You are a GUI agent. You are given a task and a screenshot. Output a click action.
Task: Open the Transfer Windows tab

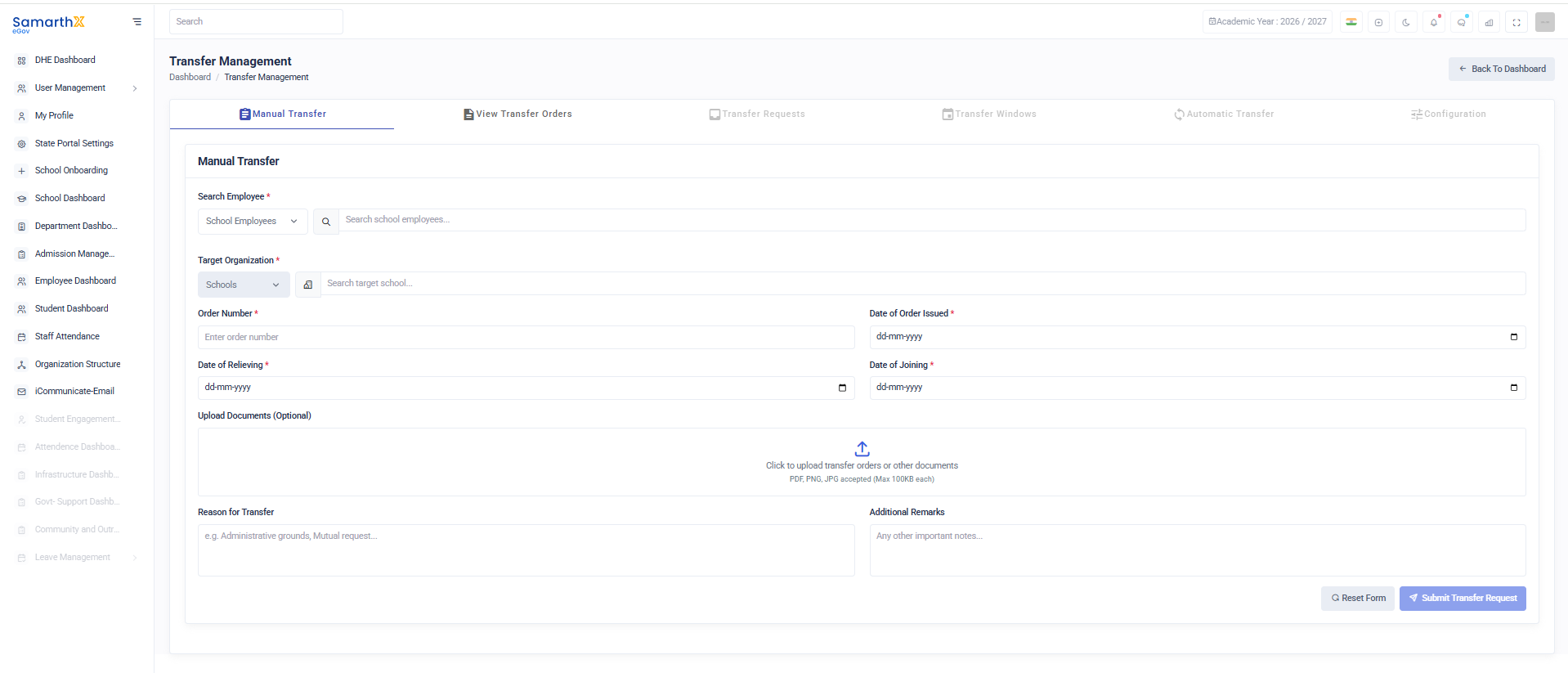point(989,114)
